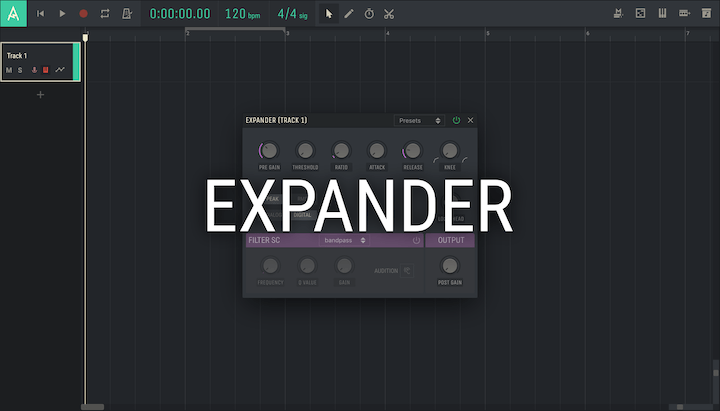Screen dimensions: 720x411
Task: Select Peak detection mode
Action: click(x=272, y=199)
